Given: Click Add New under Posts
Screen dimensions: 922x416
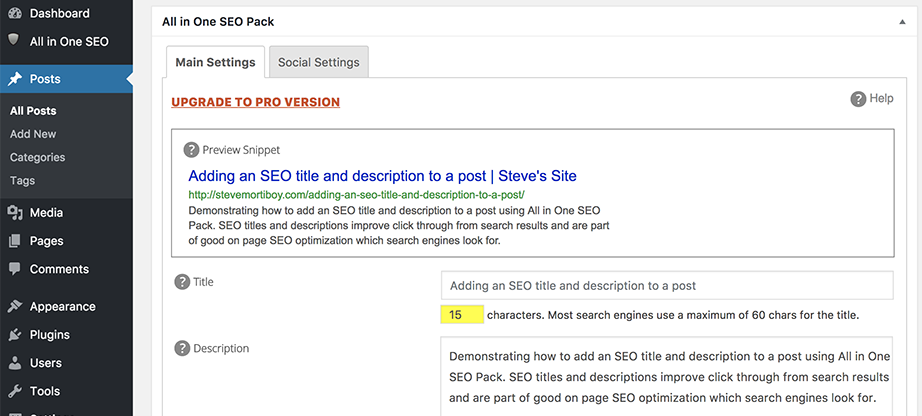Looking at the screenshot, I should click(x=33, y=134).
